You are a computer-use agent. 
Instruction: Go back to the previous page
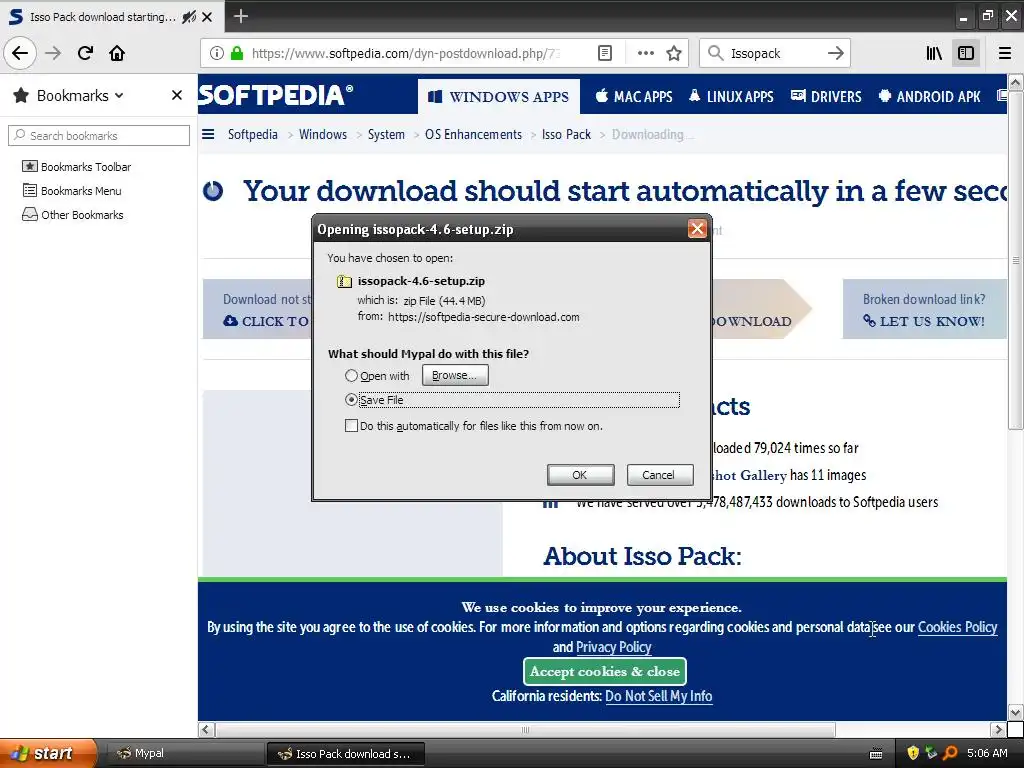point(20,53)
